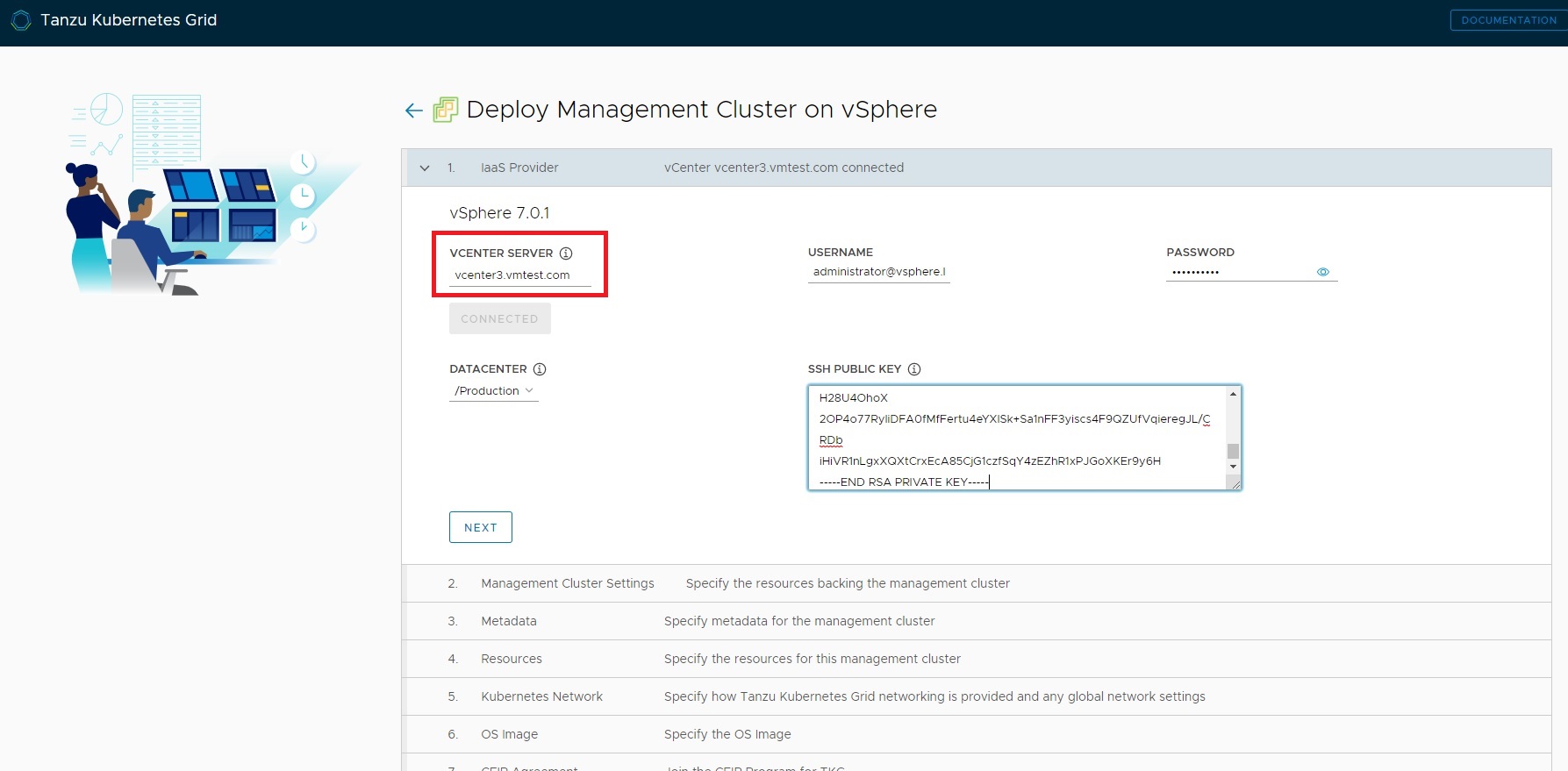Go back using the left arrow icon
This screenshot has width=1568, height=771.
414,111
